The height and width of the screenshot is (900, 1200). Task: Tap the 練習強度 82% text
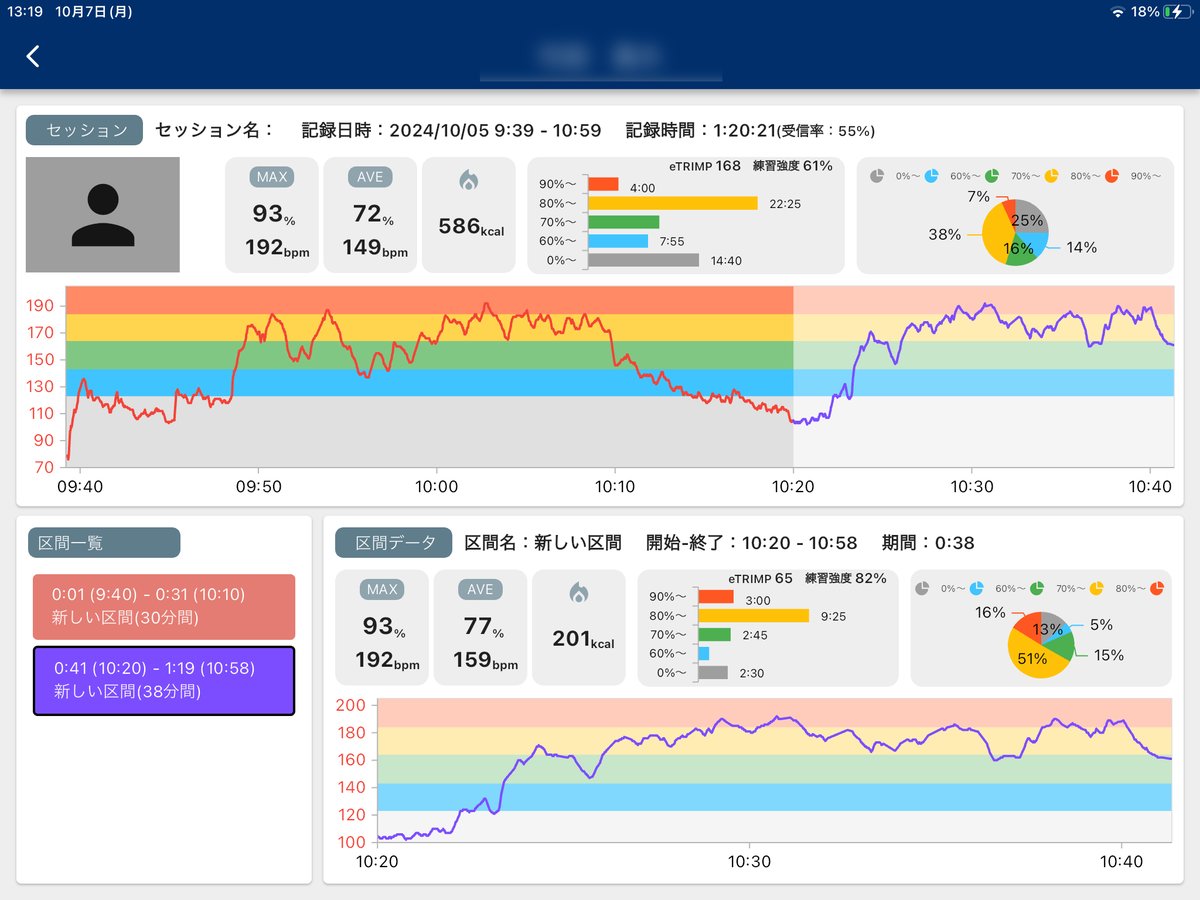[x=845, y=578]
